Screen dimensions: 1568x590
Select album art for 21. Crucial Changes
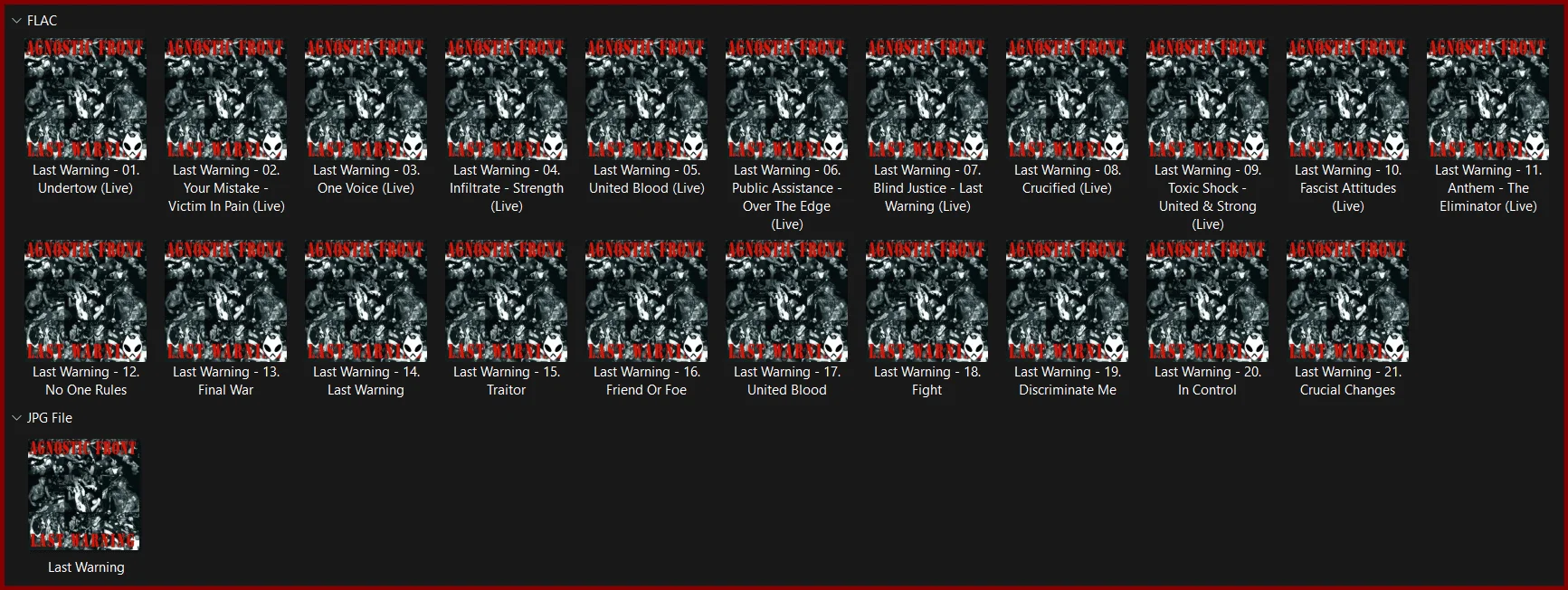pyautogui.click(x=1348, y=300)
